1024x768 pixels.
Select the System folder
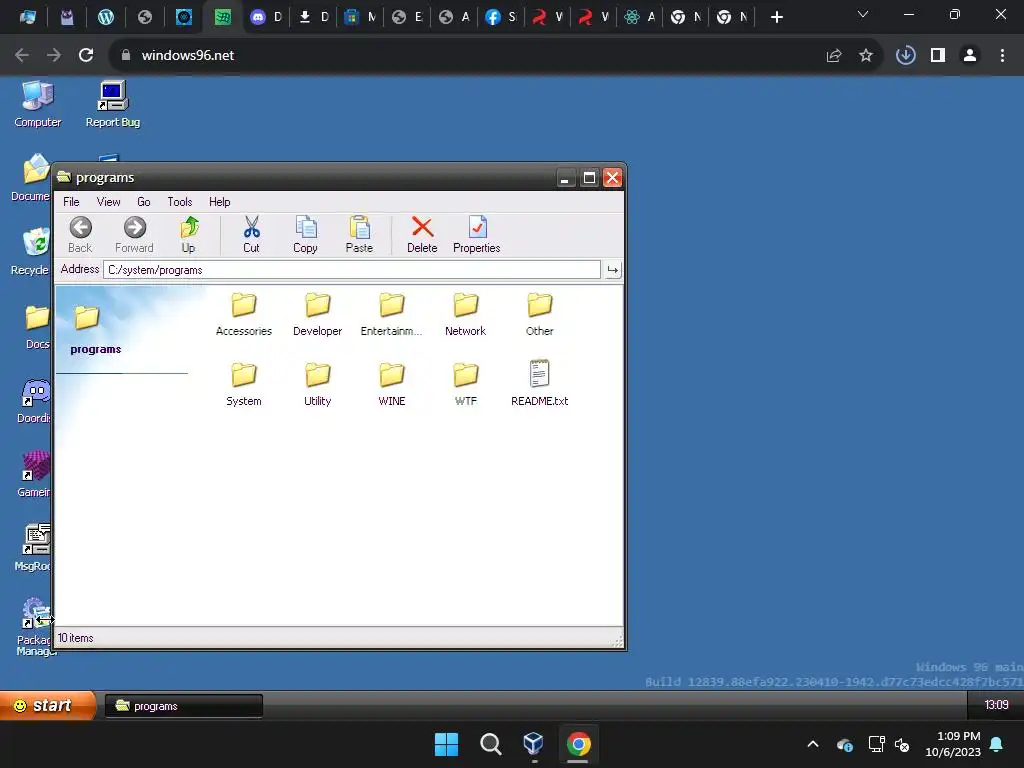click(244, 384)
